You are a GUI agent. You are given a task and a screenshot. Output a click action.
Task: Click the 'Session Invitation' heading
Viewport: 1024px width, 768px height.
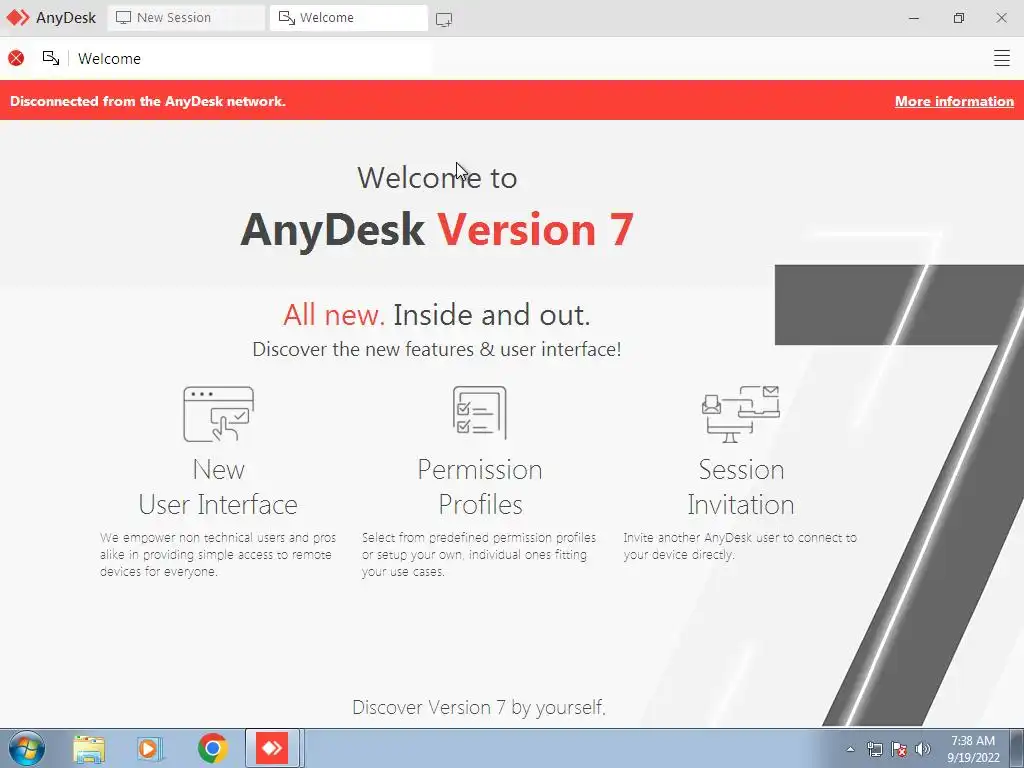click(x=741, y=487)
